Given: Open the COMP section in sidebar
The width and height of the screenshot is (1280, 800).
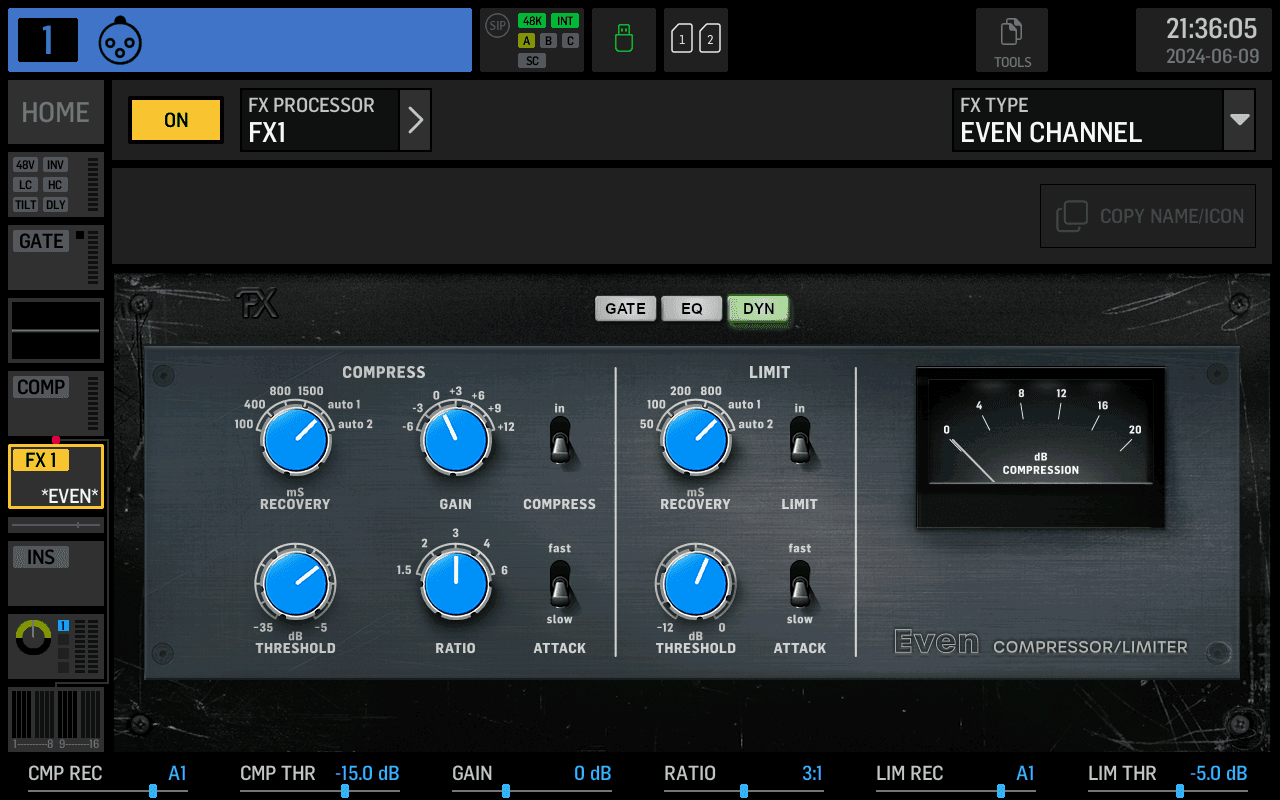Looking at the screenshot, I should (56, 403).
